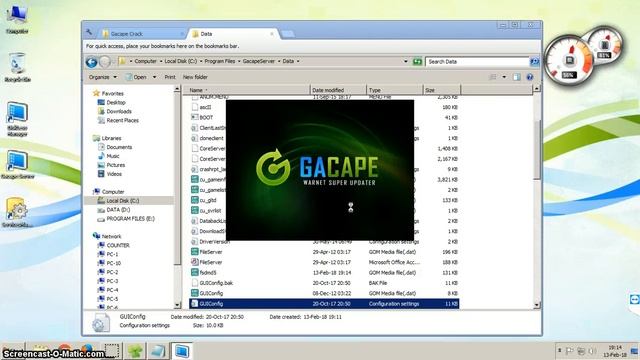Open the wrench settings icon beside tabs
This screenshot has height=360, width=640.
(x=89, y=33)
